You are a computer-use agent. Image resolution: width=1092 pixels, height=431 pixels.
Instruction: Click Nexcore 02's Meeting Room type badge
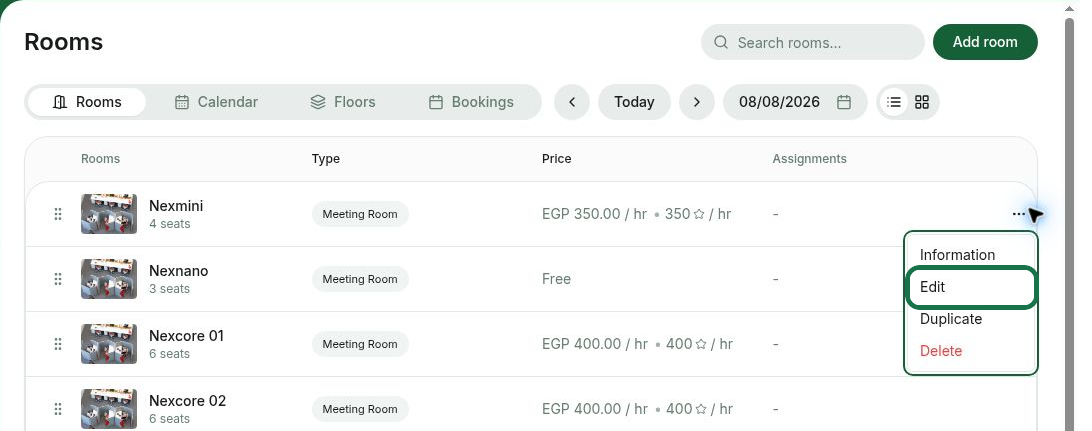(x=360, y=409)
